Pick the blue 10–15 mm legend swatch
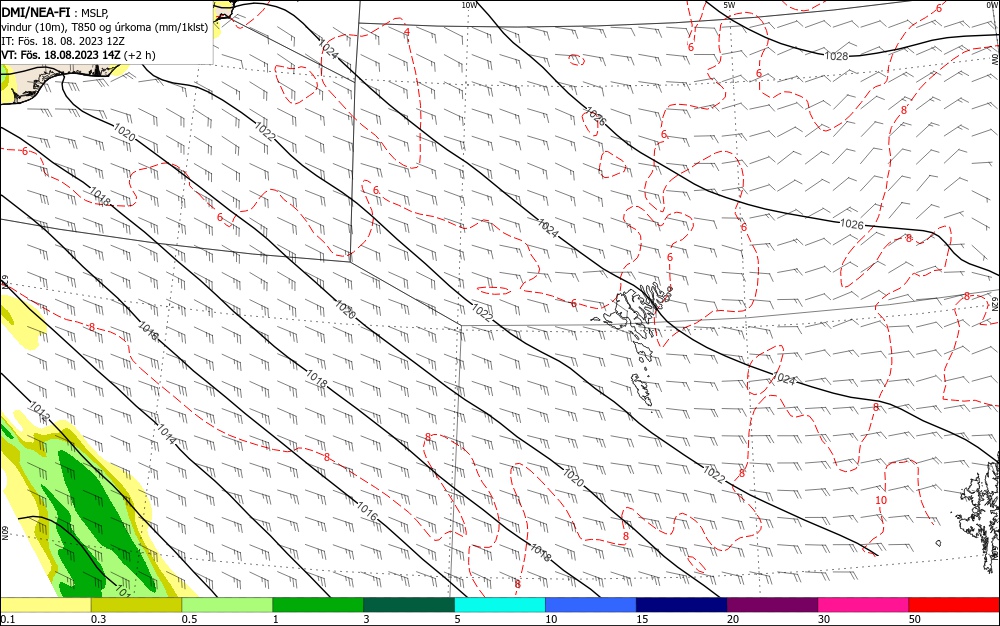 coord(591,604)
